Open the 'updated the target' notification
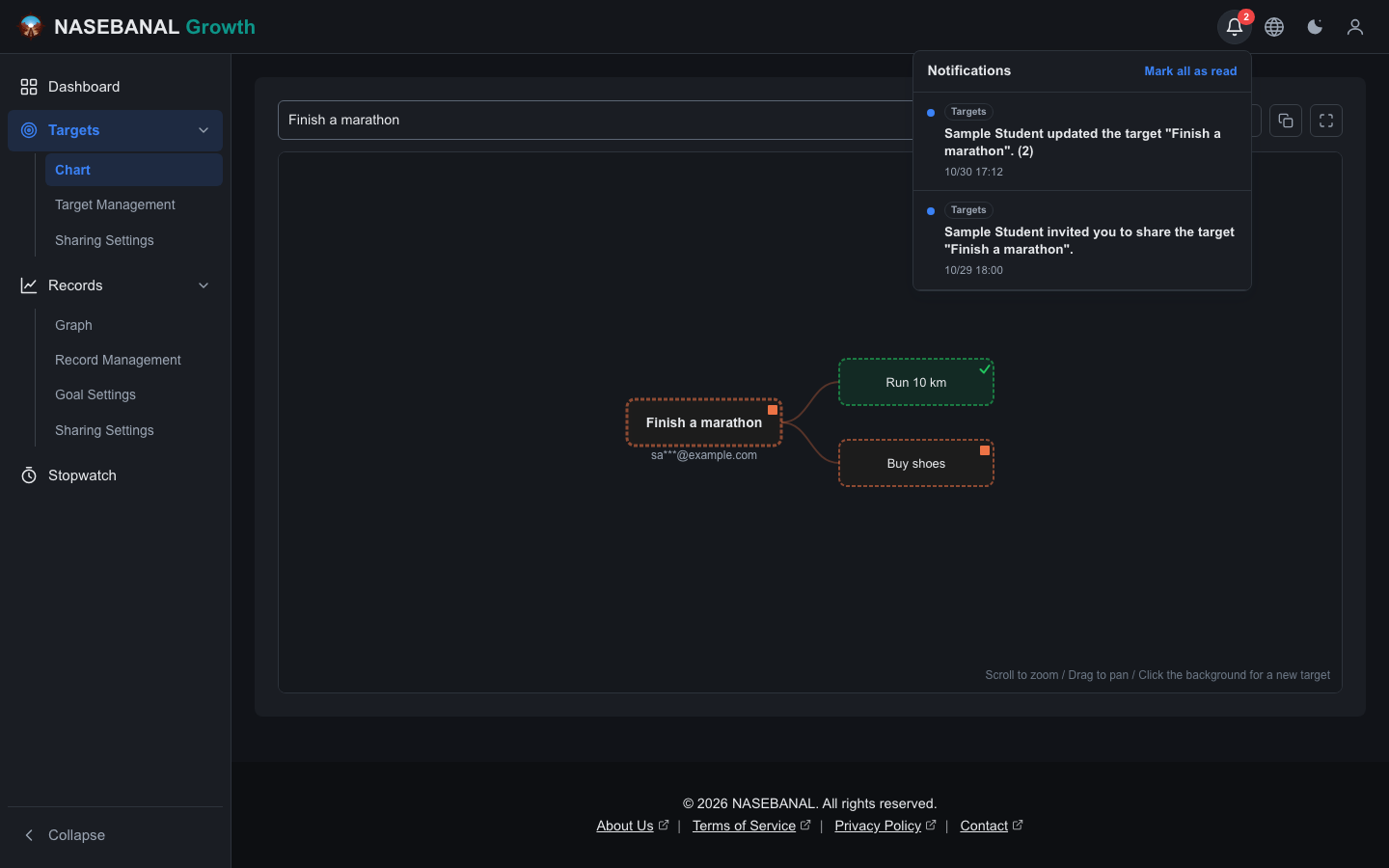 pos(1082,142)
